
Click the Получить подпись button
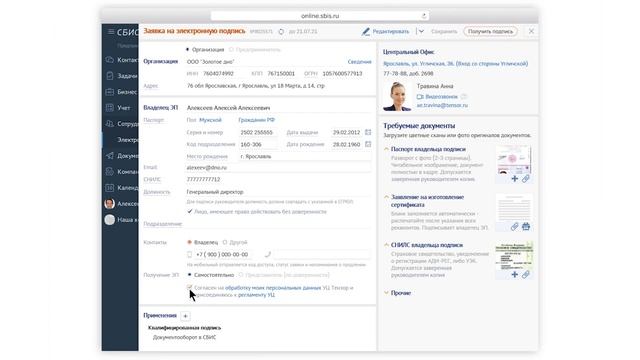coord(490,31)
